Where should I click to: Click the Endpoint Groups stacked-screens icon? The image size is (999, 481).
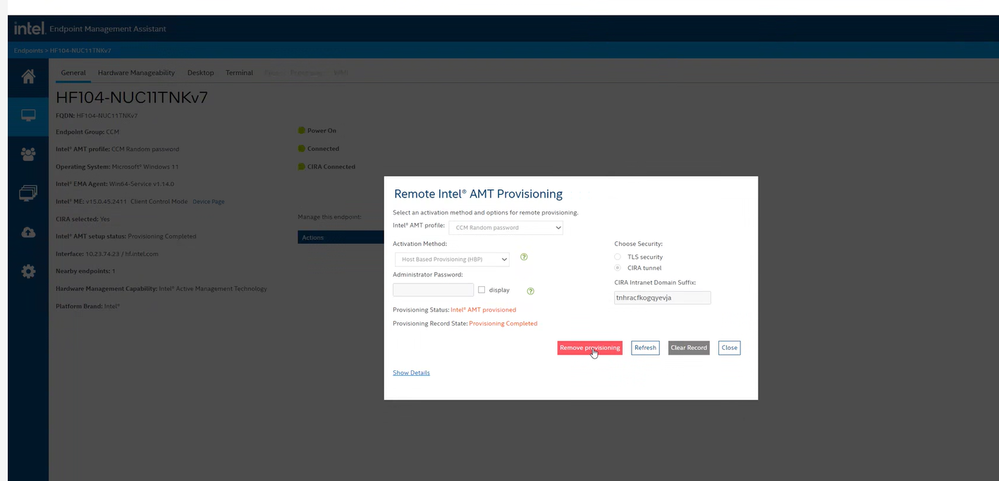point(28,193)
